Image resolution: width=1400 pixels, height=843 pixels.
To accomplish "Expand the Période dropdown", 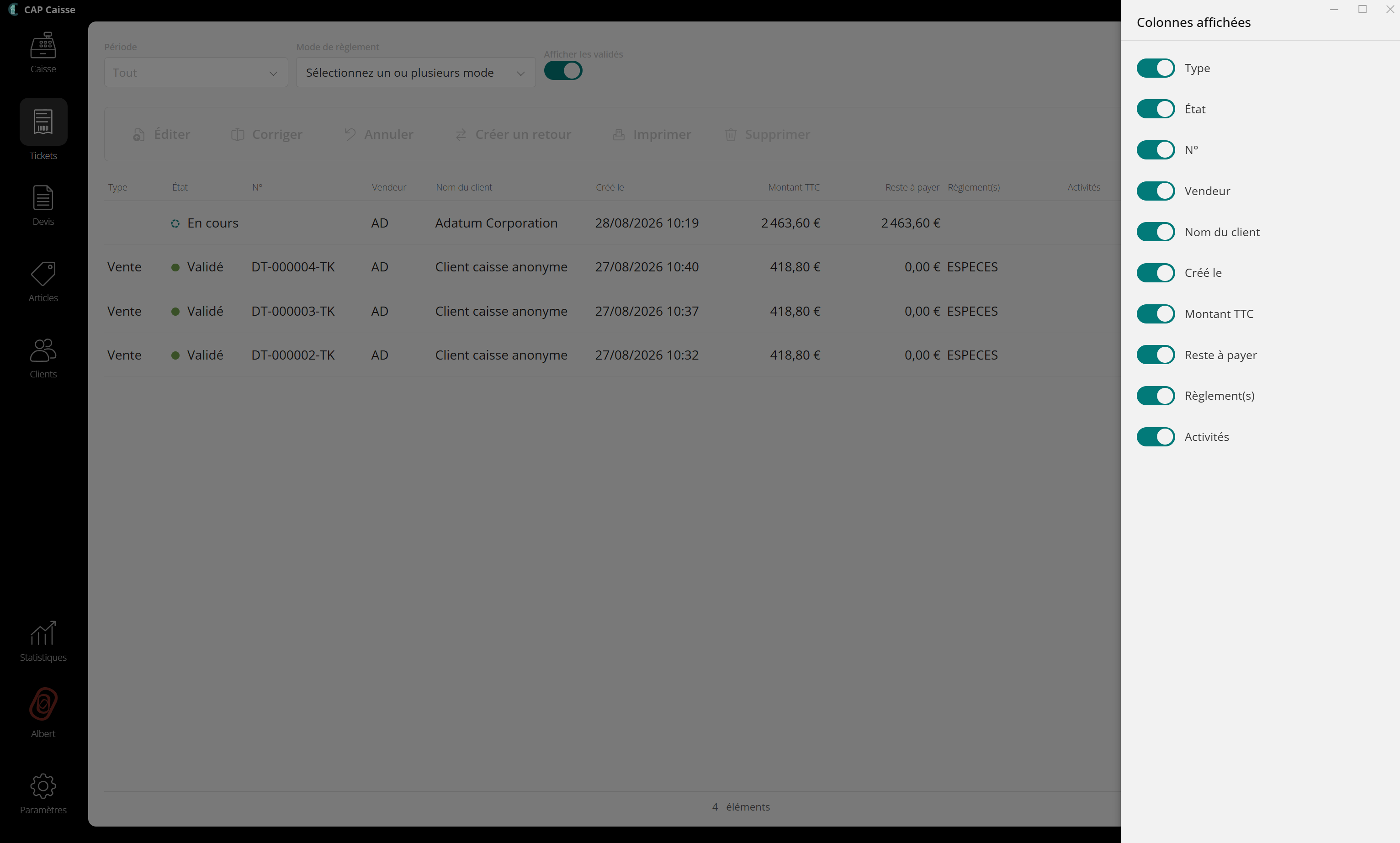I will (x=196, y=73).
